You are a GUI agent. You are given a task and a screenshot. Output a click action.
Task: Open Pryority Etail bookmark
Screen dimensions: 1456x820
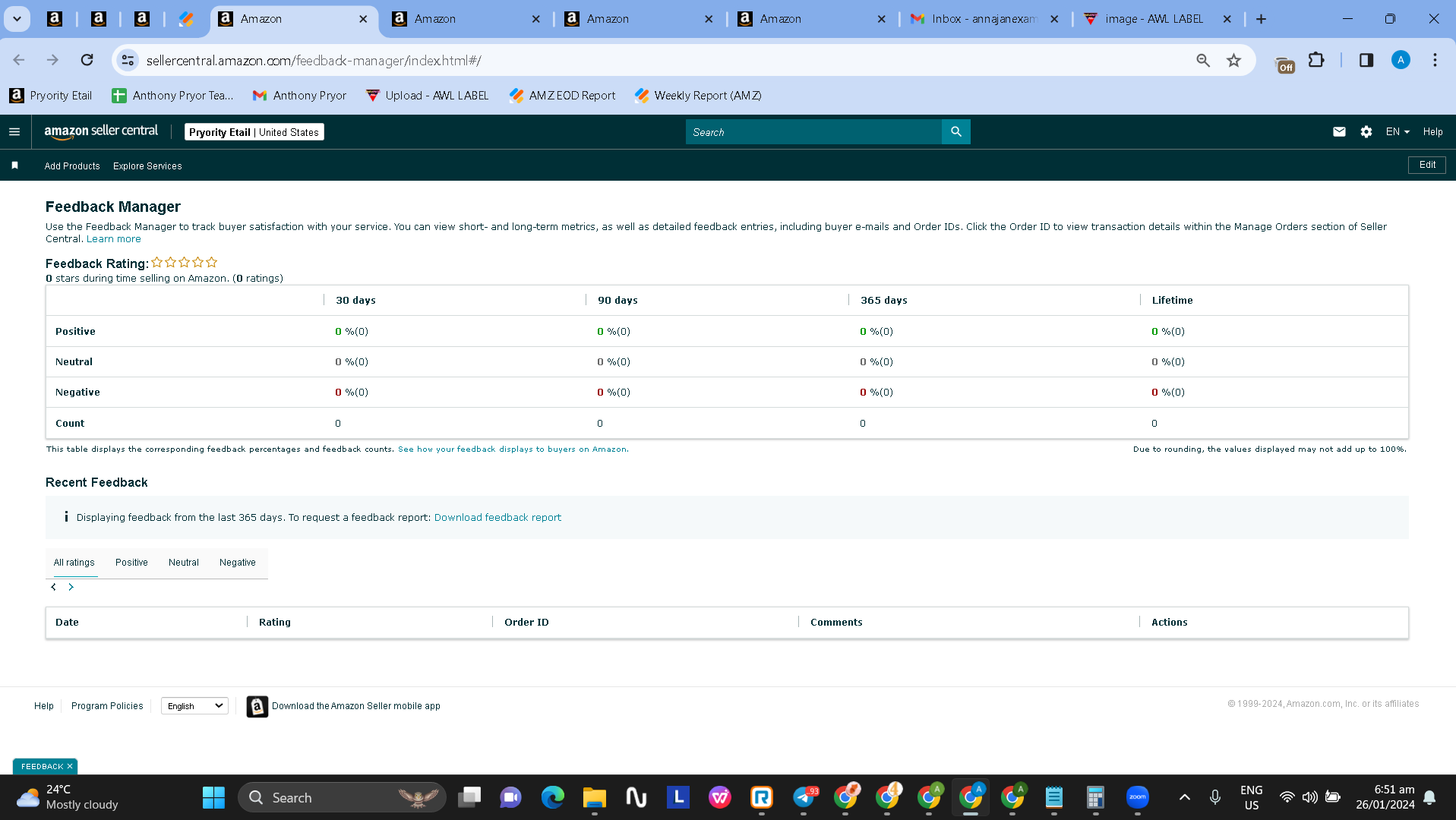pyautogui.click(x=50, y=96)
